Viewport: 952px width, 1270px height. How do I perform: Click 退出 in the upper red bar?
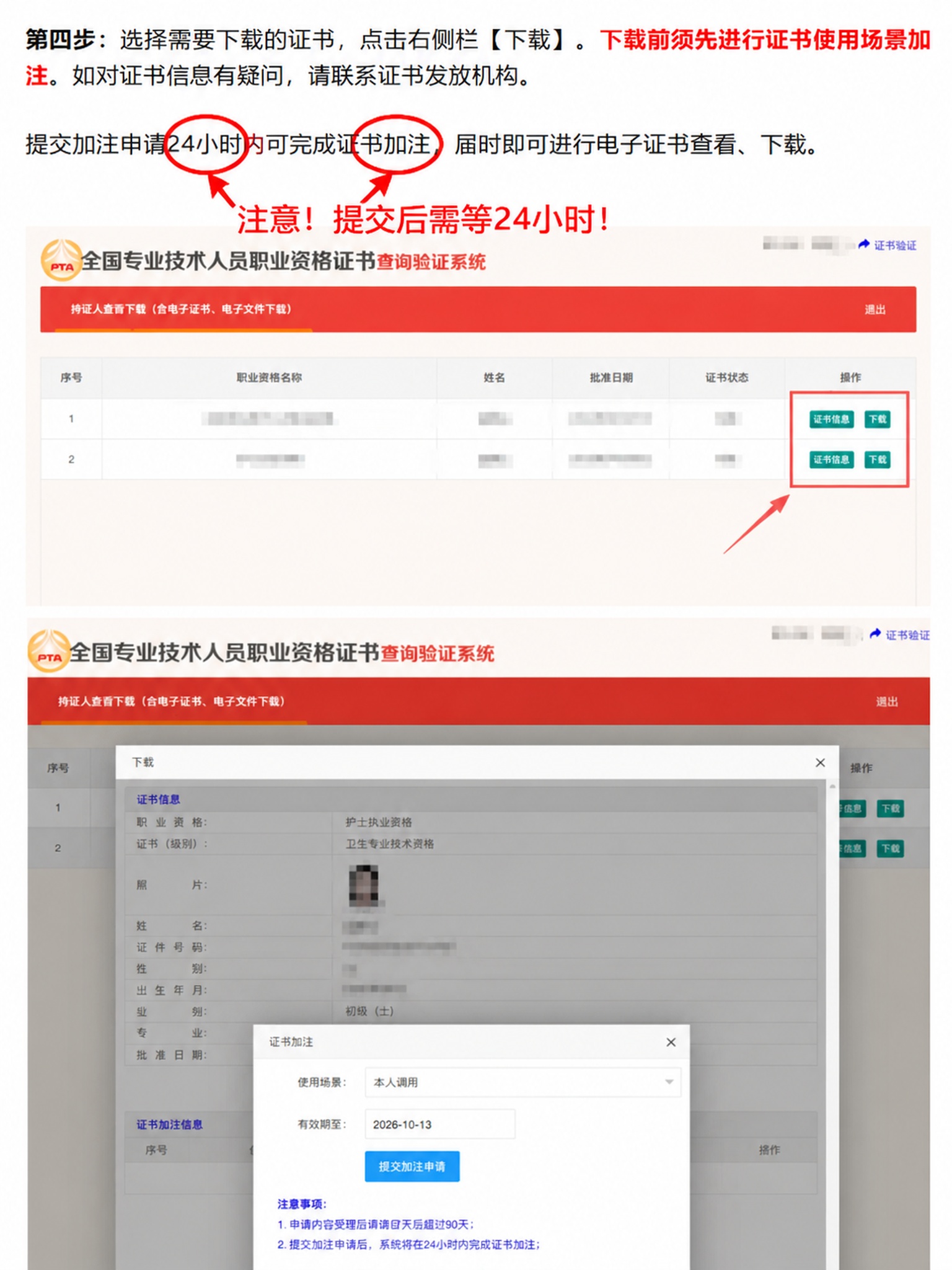(875, 309)
